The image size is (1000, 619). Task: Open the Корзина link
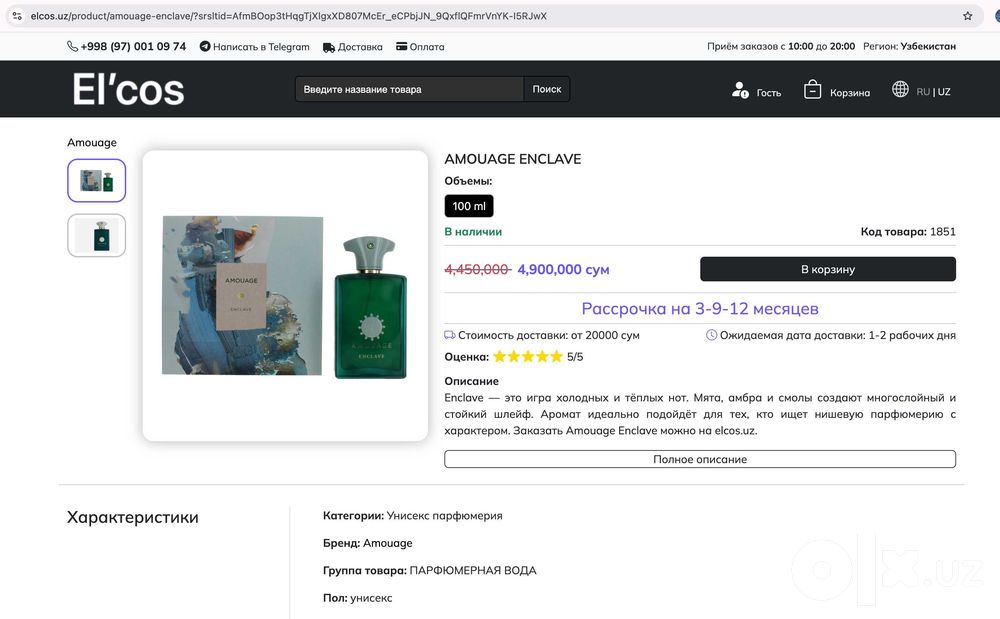tap(849, 92)
